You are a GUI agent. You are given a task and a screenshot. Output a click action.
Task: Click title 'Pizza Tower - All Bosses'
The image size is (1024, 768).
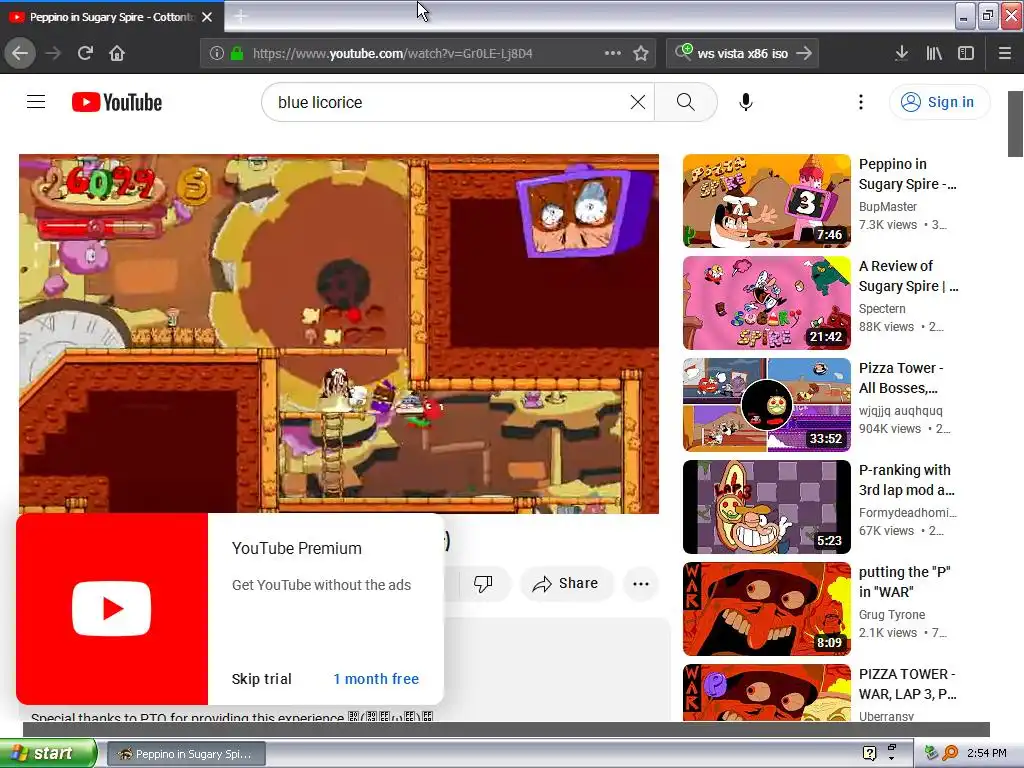tap(901, 378)
